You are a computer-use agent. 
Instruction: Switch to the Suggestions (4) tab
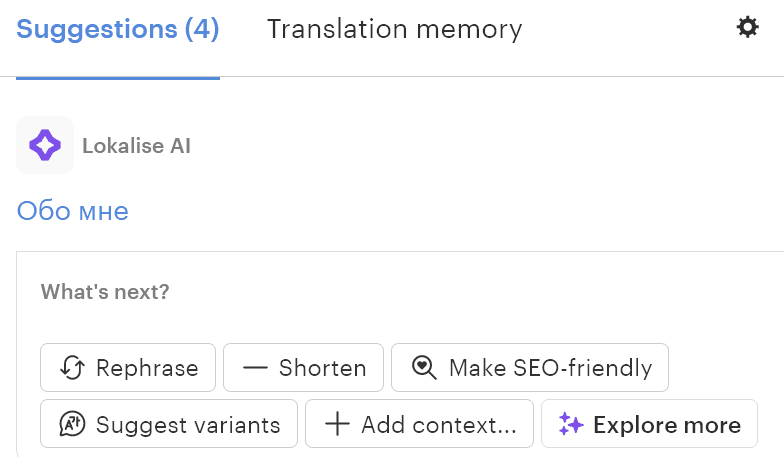(x=118, y=29)
